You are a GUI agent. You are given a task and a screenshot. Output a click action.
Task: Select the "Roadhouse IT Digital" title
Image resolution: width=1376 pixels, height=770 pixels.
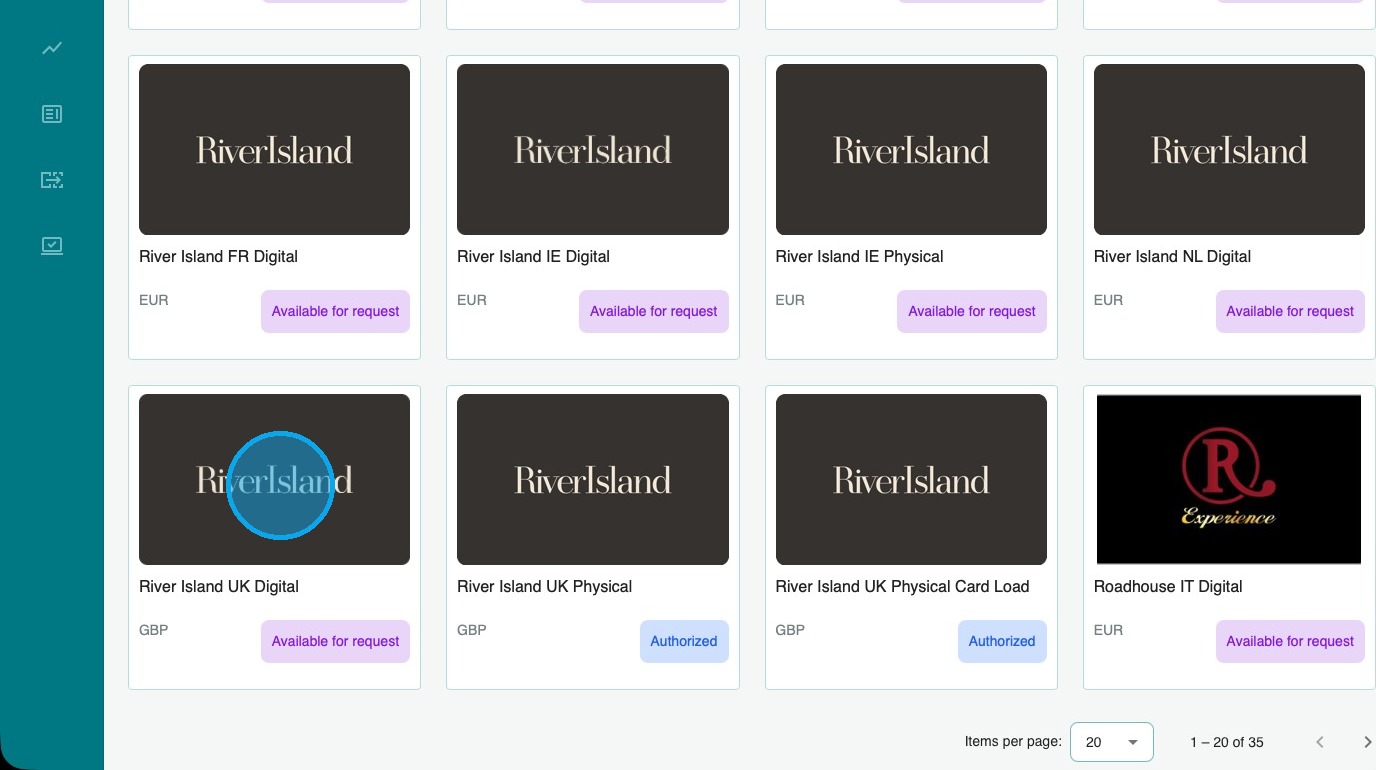pyautogui.click(x=1168, y=586)
